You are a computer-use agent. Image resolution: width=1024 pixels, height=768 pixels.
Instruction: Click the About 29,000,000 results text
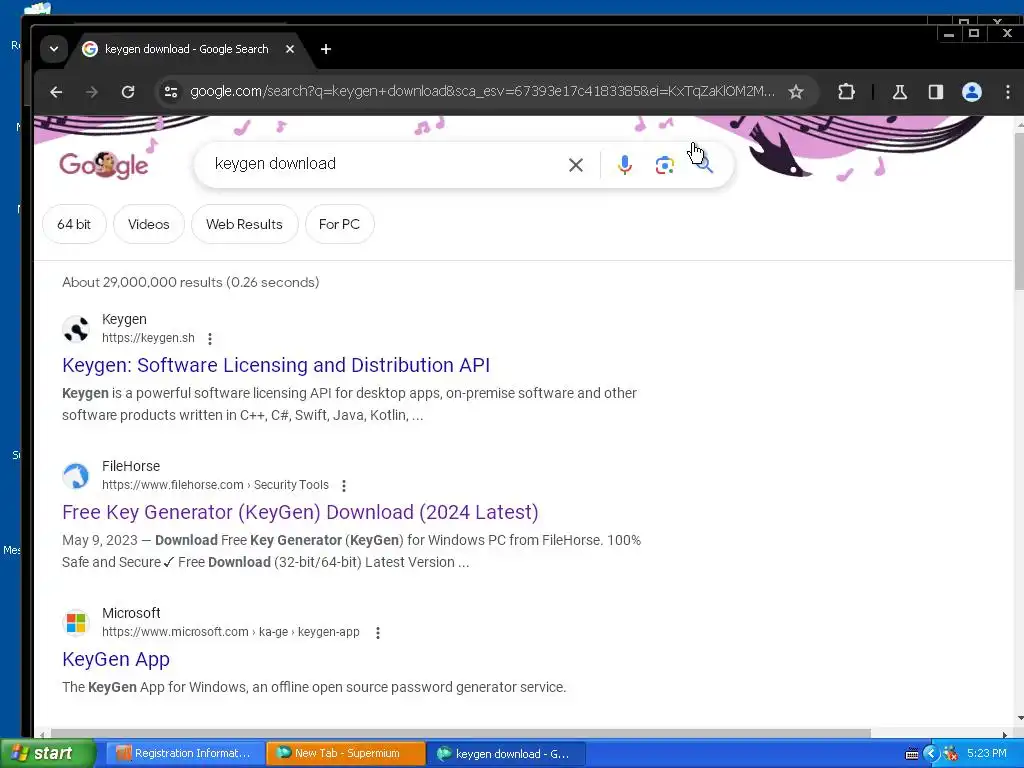(x=191, y=282)
